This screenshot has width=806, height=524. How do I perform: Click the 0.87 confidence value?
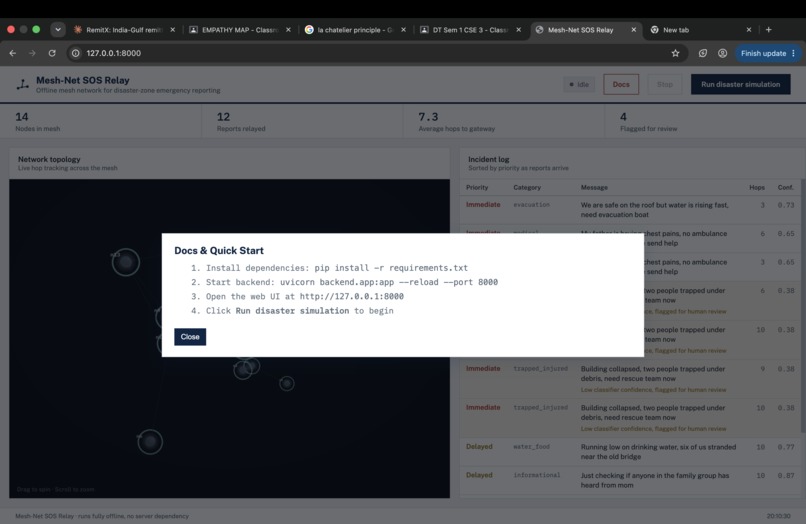tap(786, 476)
